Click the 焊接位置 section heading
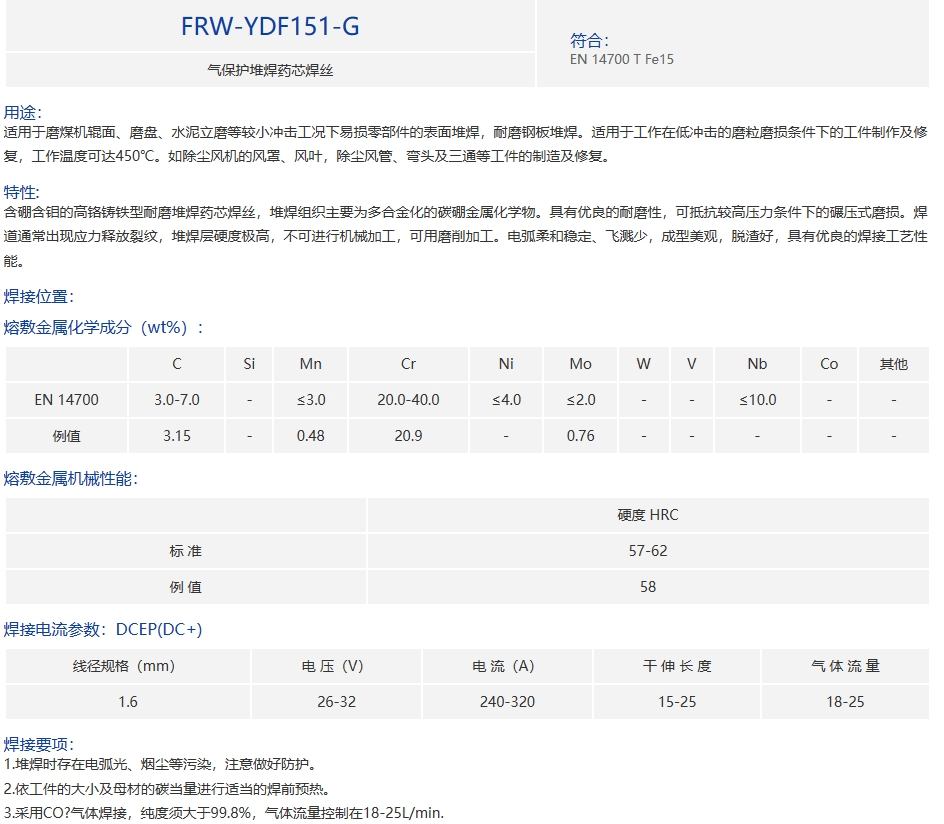Viewport: 944px width, 824px height. tap(39, 296)
